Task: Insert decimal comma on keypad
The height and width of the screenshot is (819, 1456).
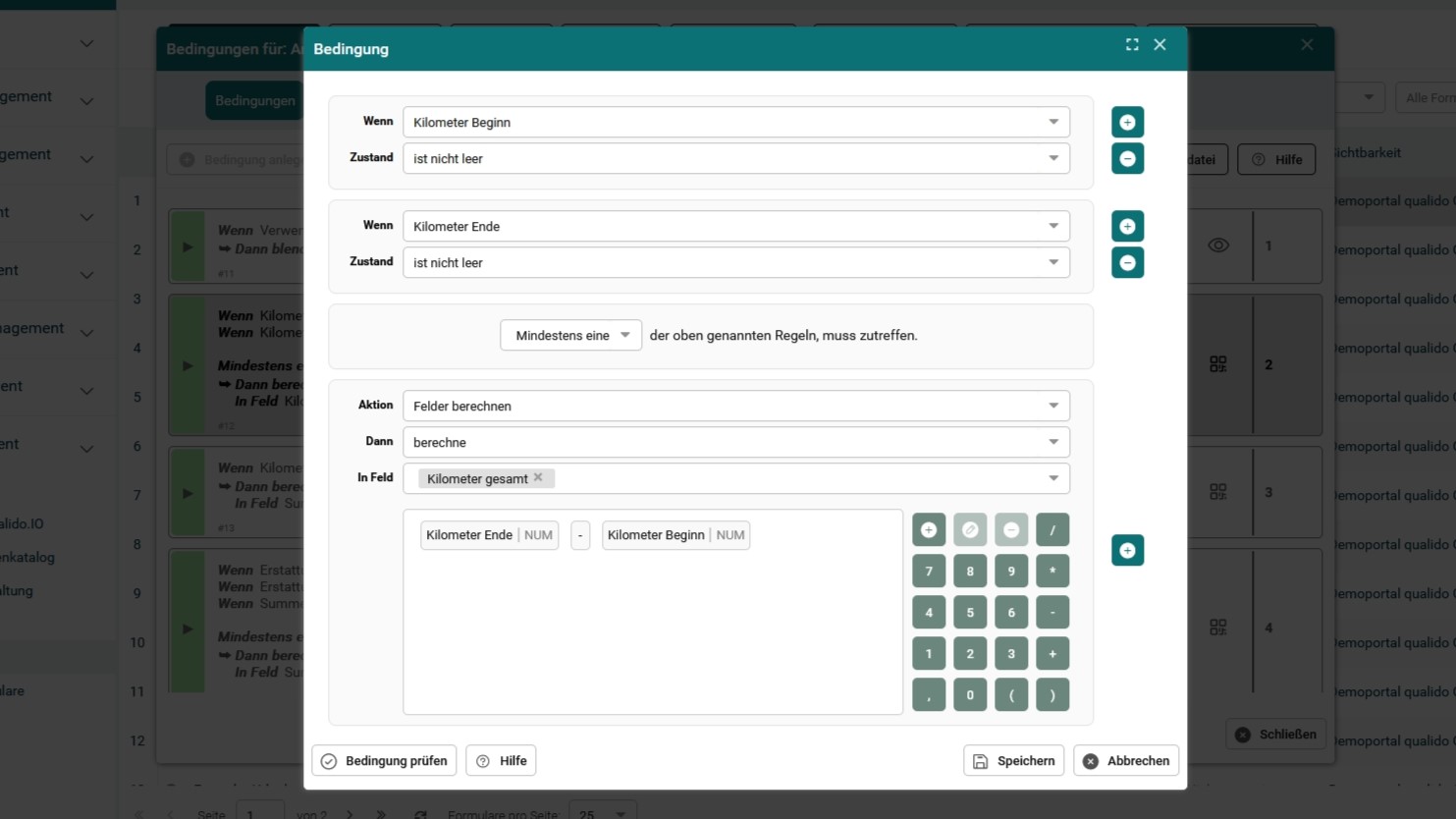Action: coord(929,694)
